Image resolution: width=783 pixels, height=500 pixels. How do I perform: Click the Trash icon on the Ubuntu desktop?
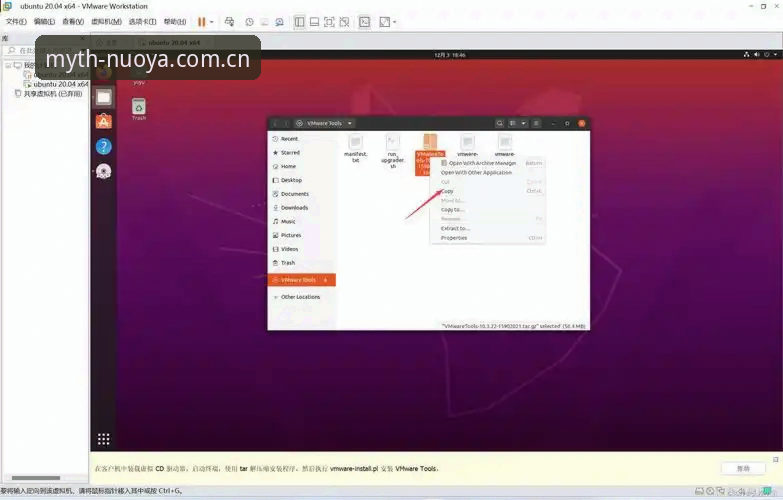click(x=139, y=109)
